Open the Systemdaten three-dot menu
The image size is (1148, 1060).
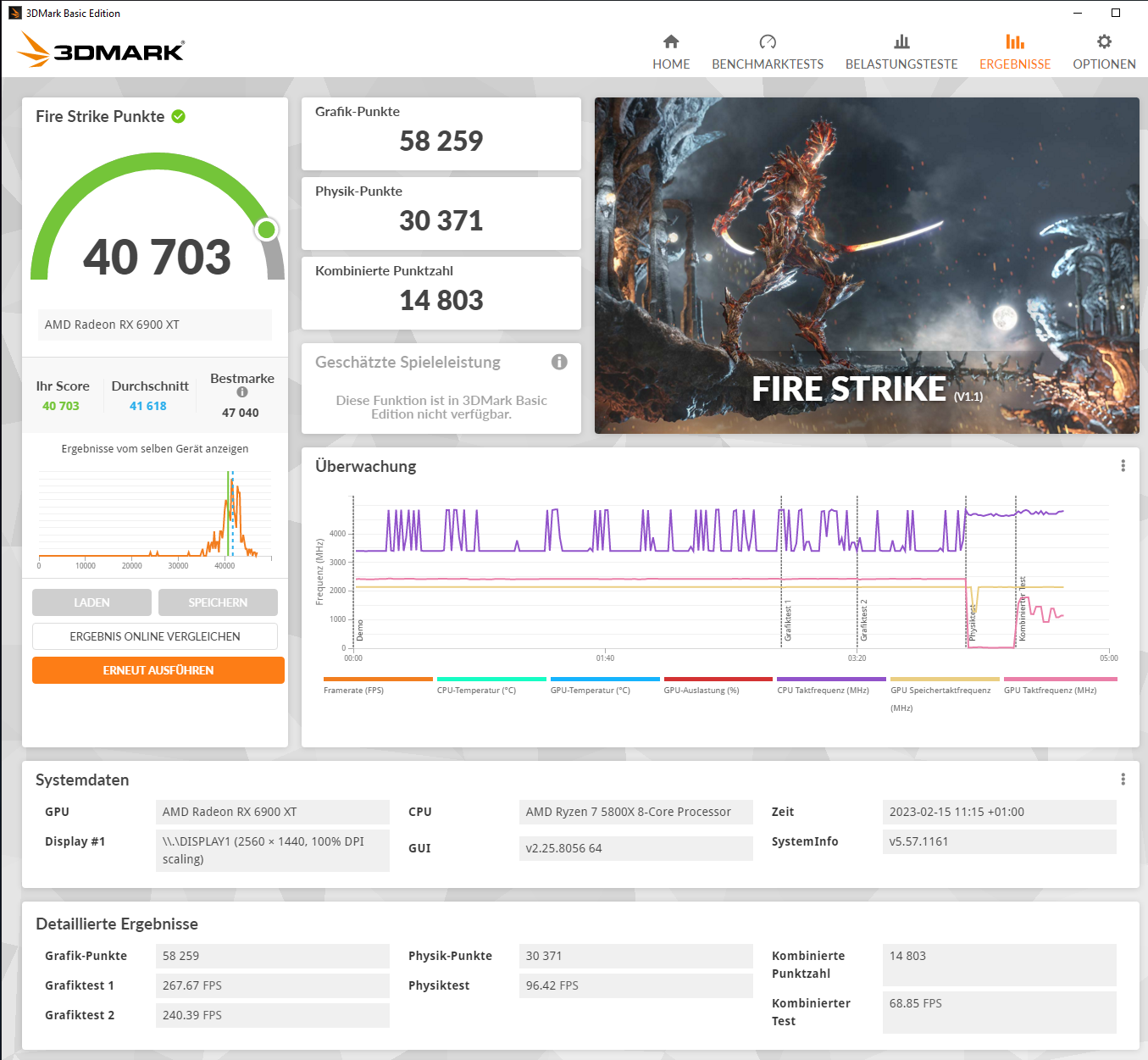tap(1123, 780)
